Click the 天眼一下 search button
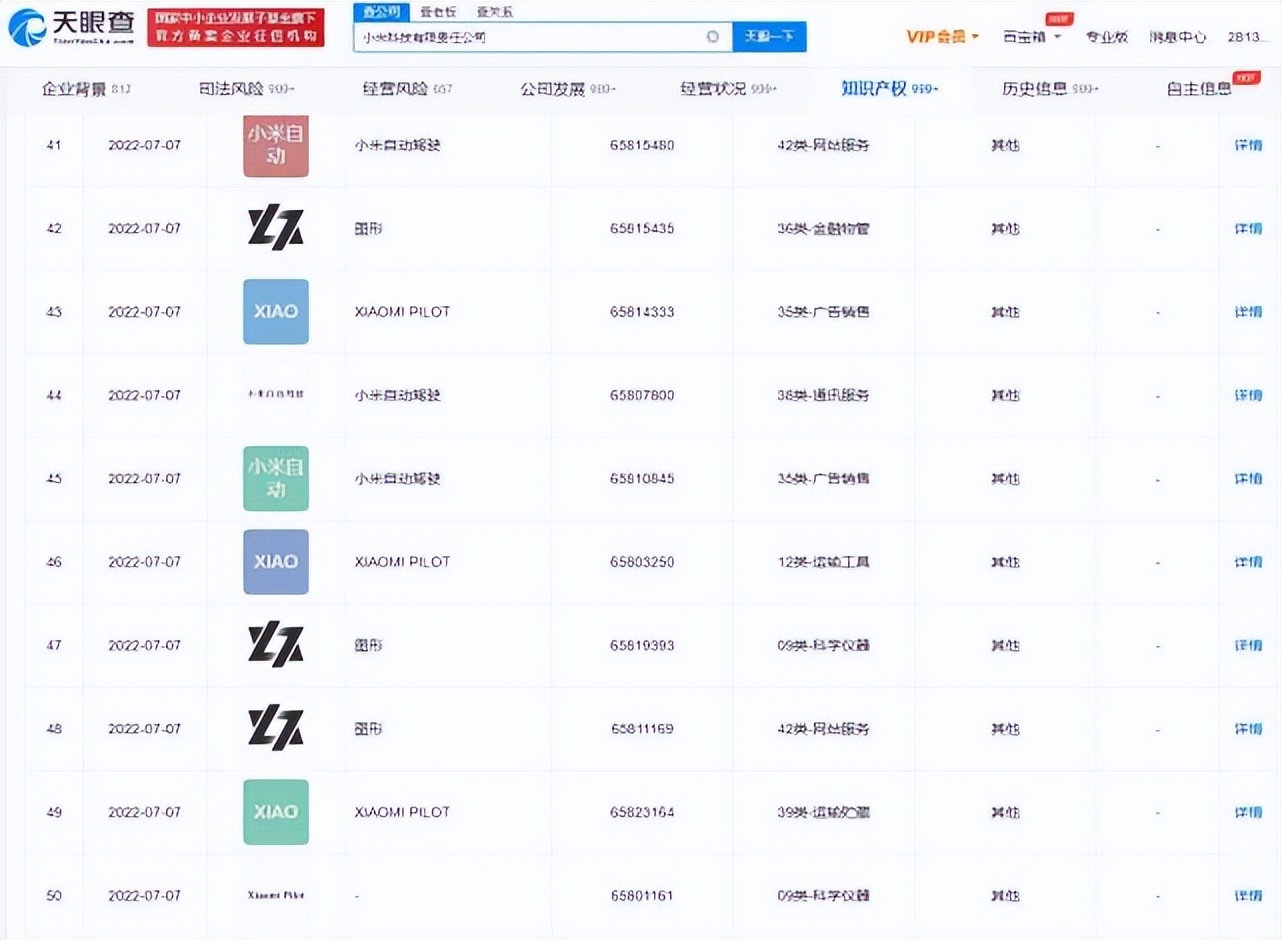 [x=770, y=37]
